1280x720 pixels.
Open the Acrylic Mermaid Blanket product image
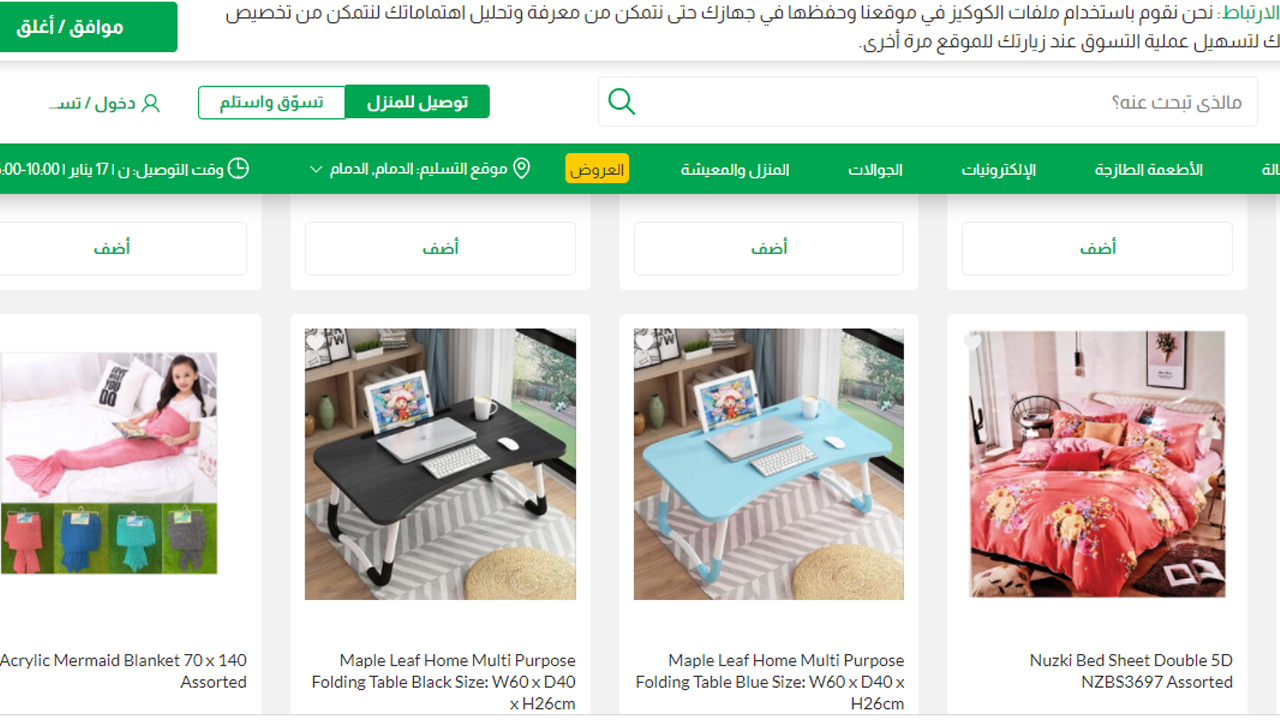[x=108, y=463]
